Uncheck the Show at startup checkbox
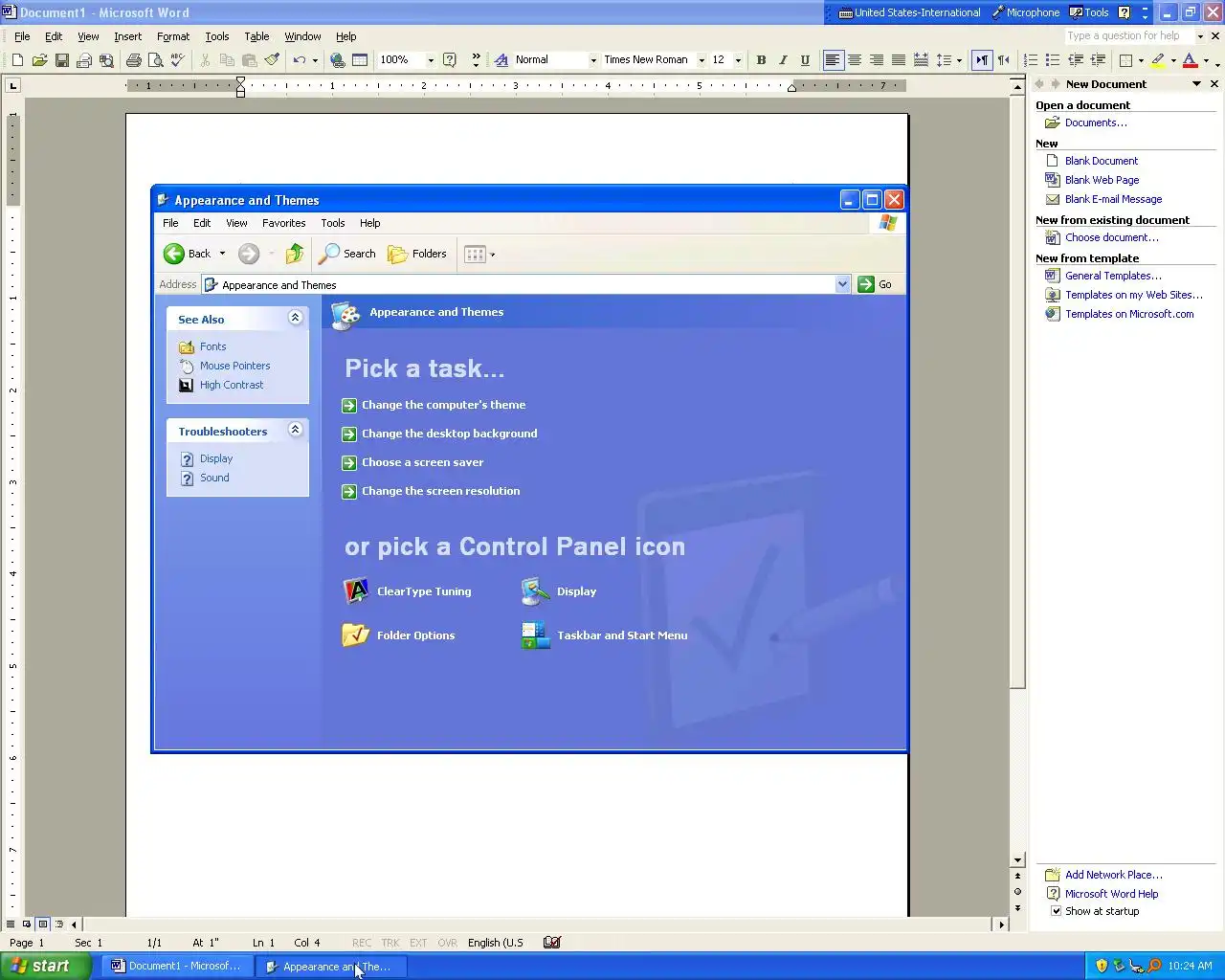 coord(1056,911)
